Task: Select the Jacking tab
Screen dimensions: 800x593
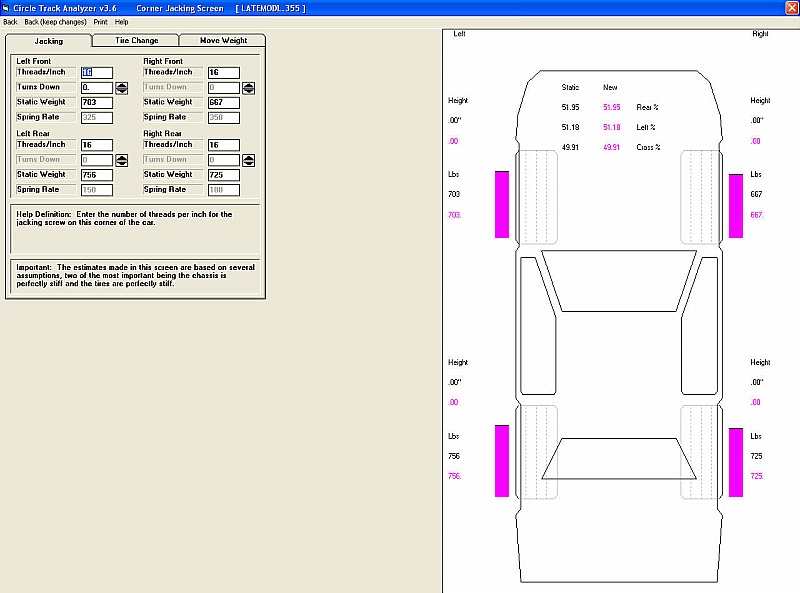Action: pos(48,41)
